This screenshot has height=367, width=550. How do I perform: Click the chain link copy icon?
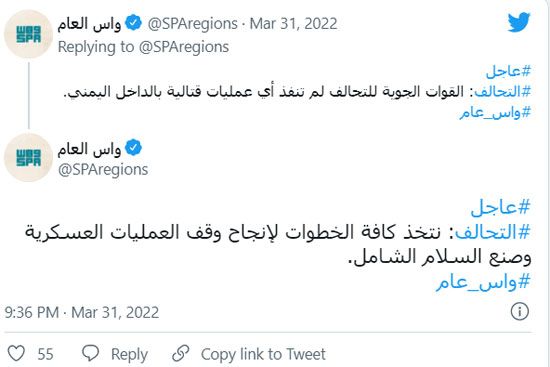[x=181, y=353]
